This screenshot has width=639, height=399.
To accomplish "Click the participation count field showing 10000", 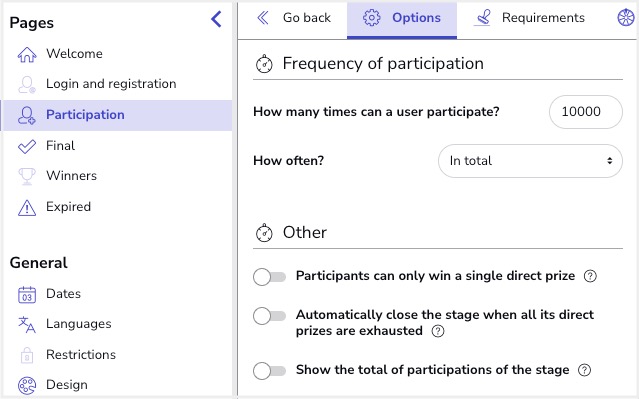I will (586, 112).
